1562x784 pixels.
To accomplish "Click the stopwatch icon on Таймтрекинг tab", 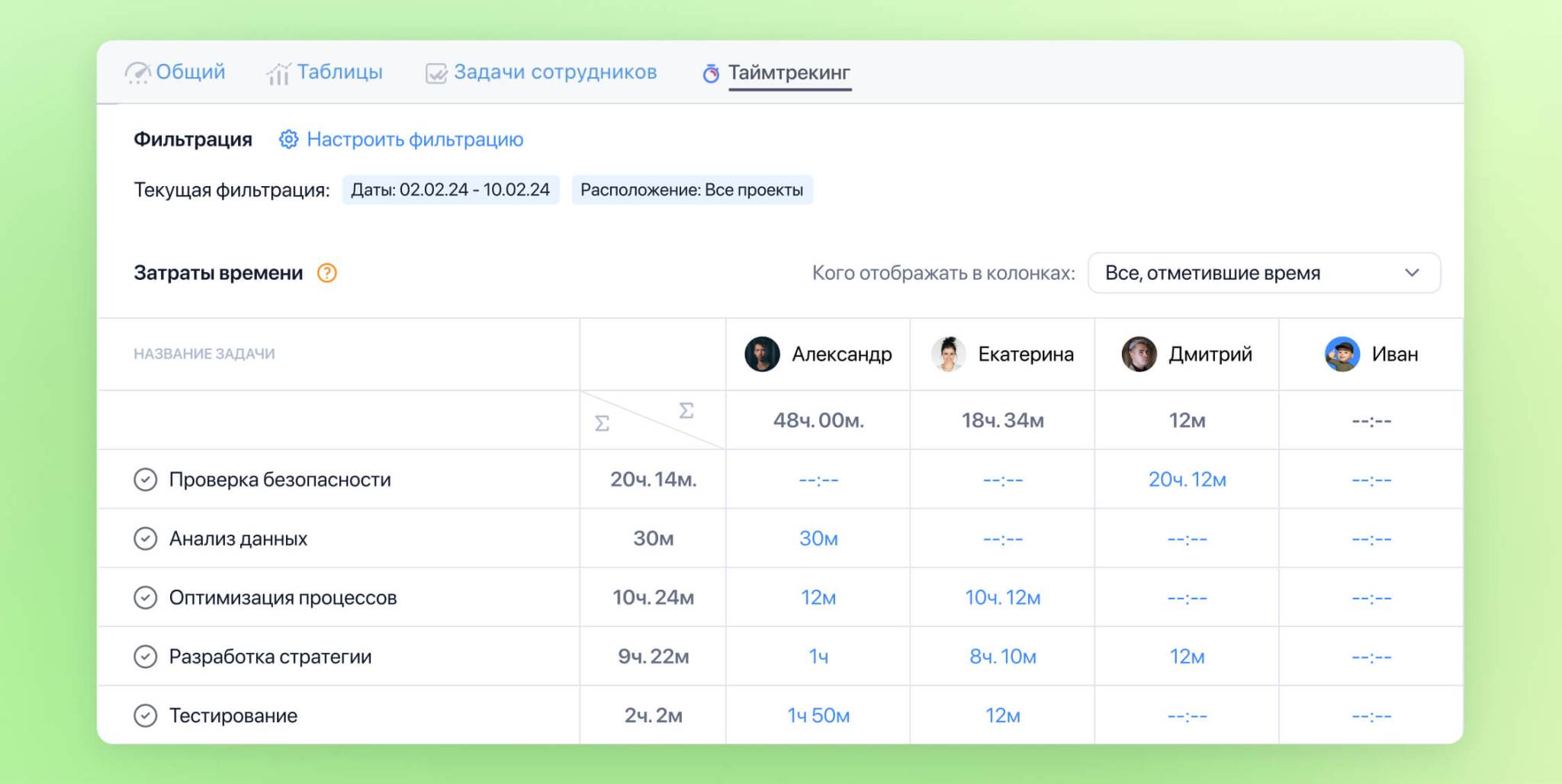I will [711, 73].
